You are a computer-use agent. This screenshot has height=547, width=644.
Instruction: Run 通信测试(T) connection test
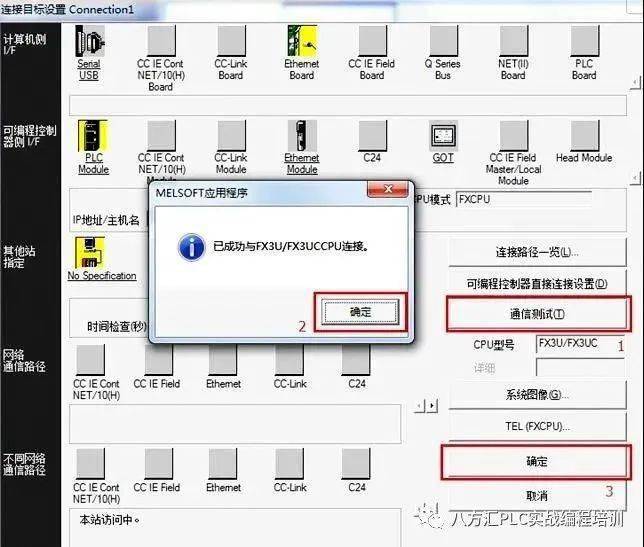[537, 314]
